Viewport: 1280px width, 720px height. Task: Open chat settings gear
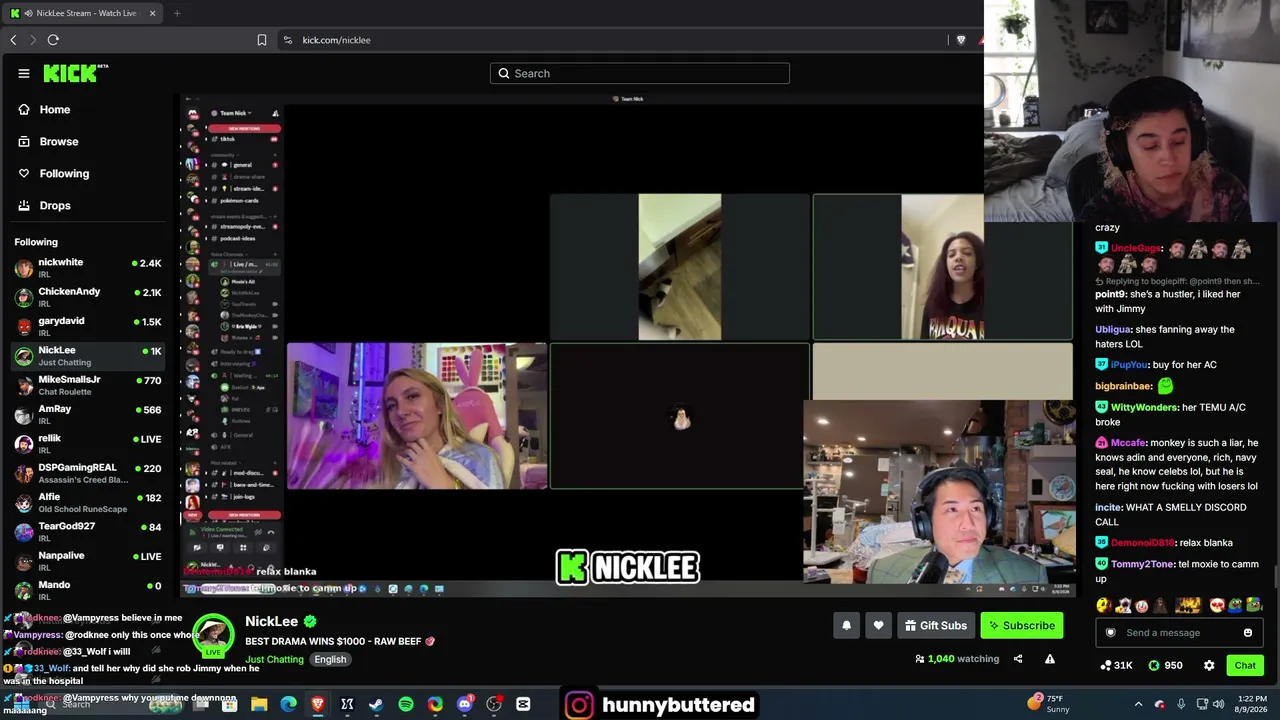point(1209,666)
